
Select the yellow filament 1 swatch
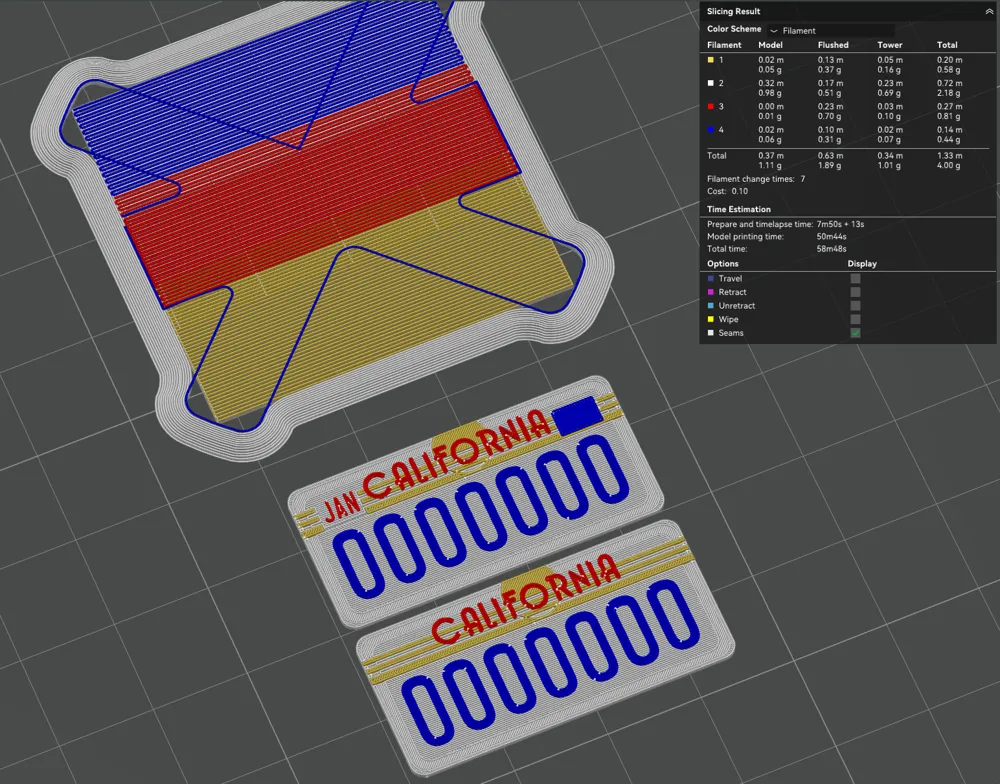tap(710, 60)
